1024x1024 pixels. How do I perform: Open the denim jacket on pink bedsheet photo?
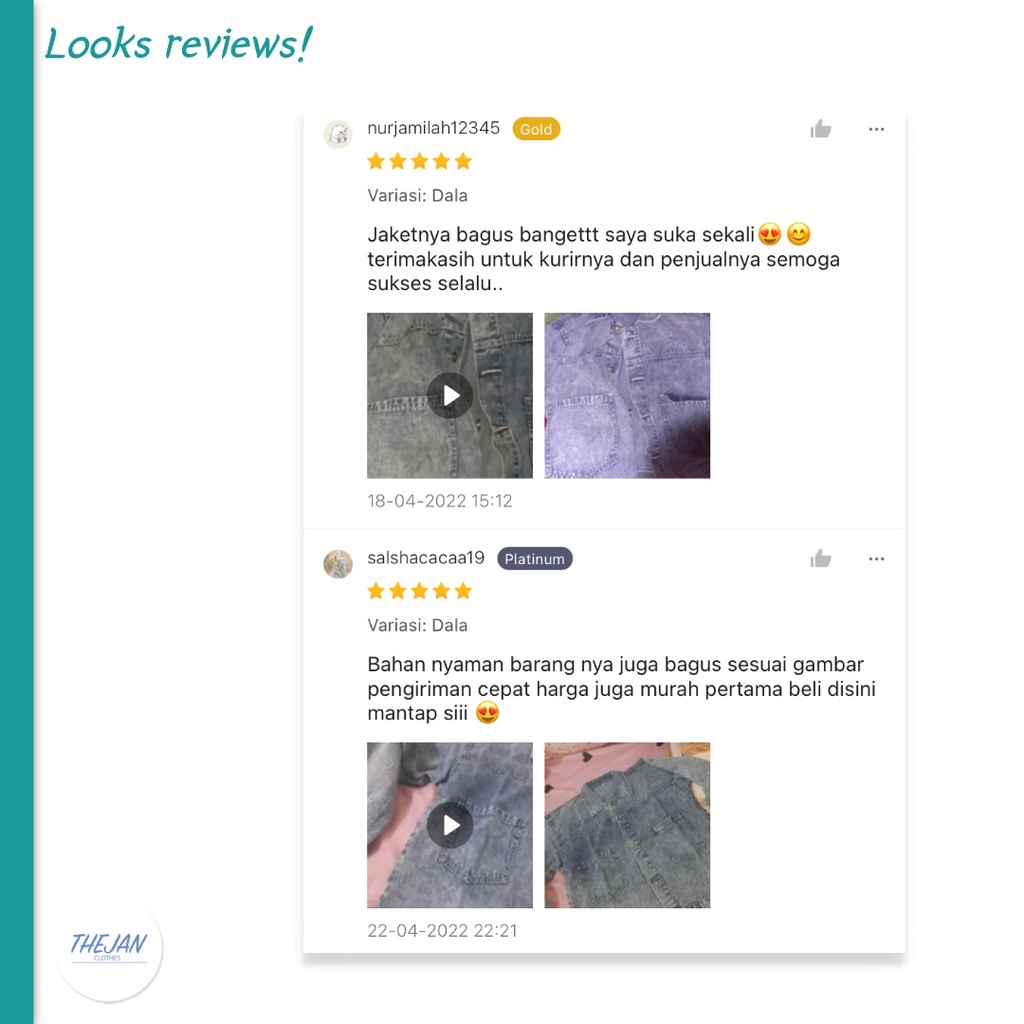(x=628, y=825)
